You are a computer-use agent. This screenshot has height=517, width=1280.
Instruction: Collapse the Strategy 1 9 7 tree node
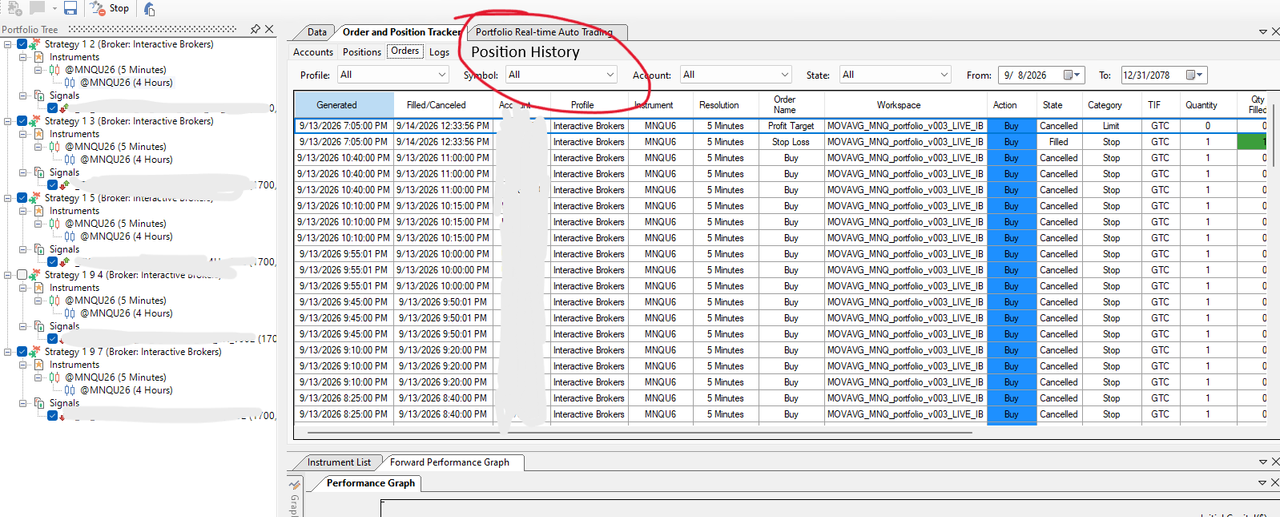click(x=8, y=352)
